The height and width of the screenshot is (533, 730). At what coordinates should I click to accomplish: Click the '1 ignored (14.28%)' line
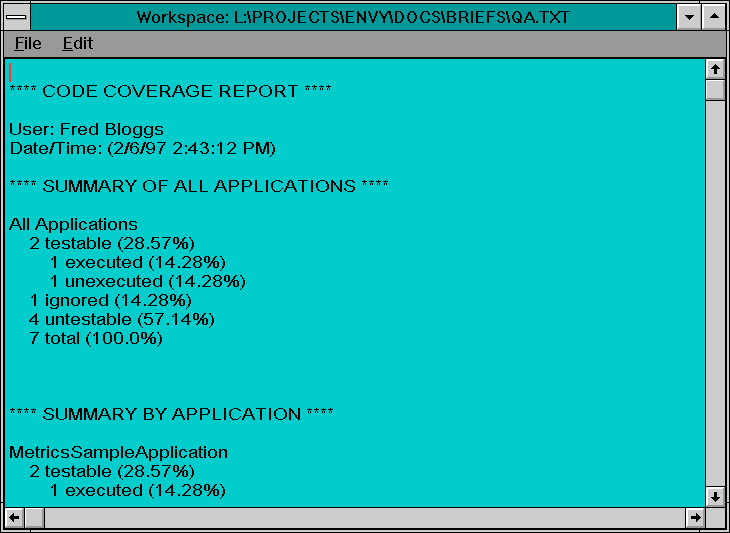(x=110, y=301)
